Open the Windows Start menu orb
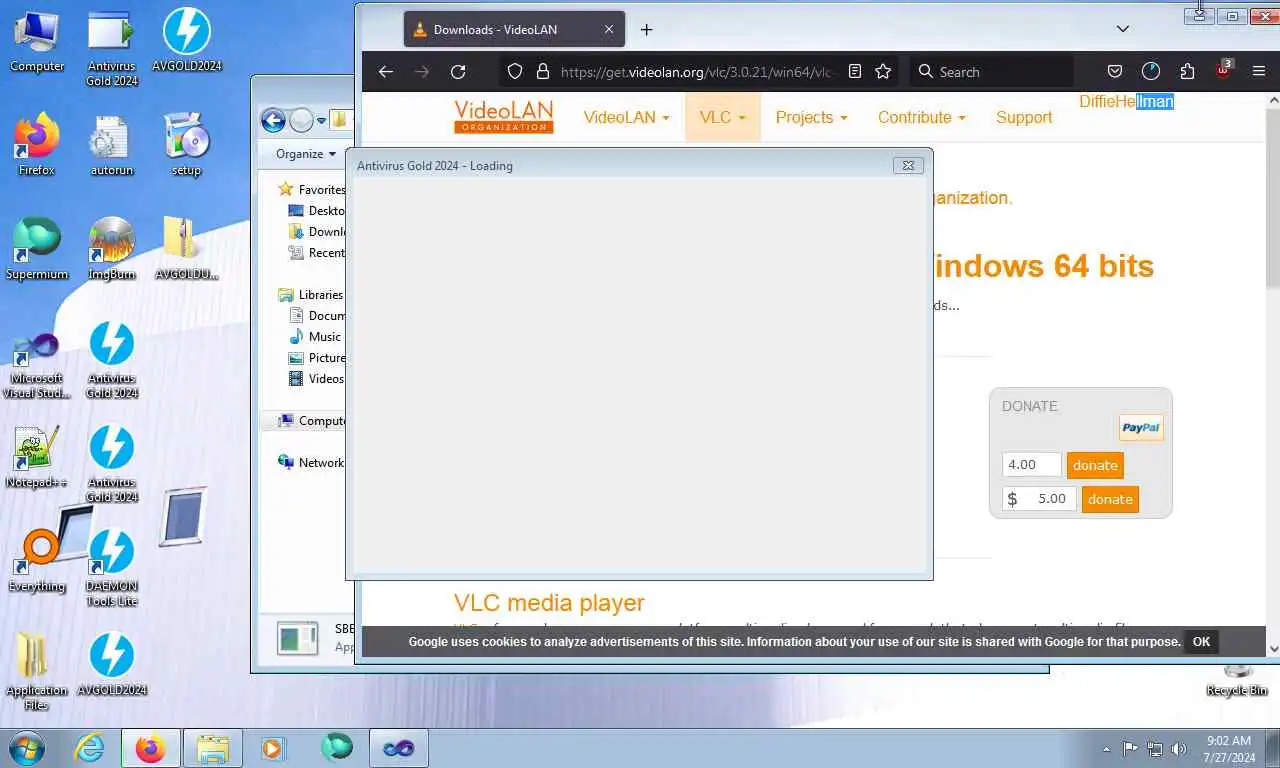This screenshot has height=768, width=1280. coord(27,748)
